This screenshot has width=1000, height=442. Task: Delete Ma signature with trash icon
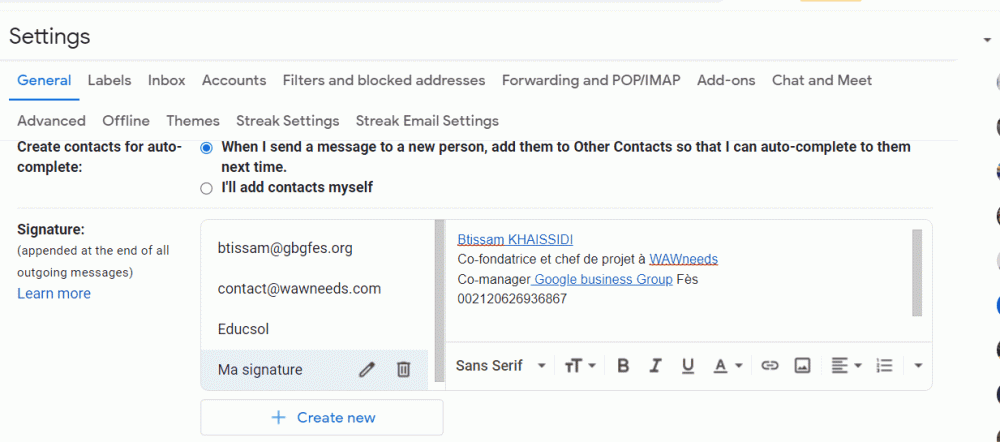pos(403,370)
